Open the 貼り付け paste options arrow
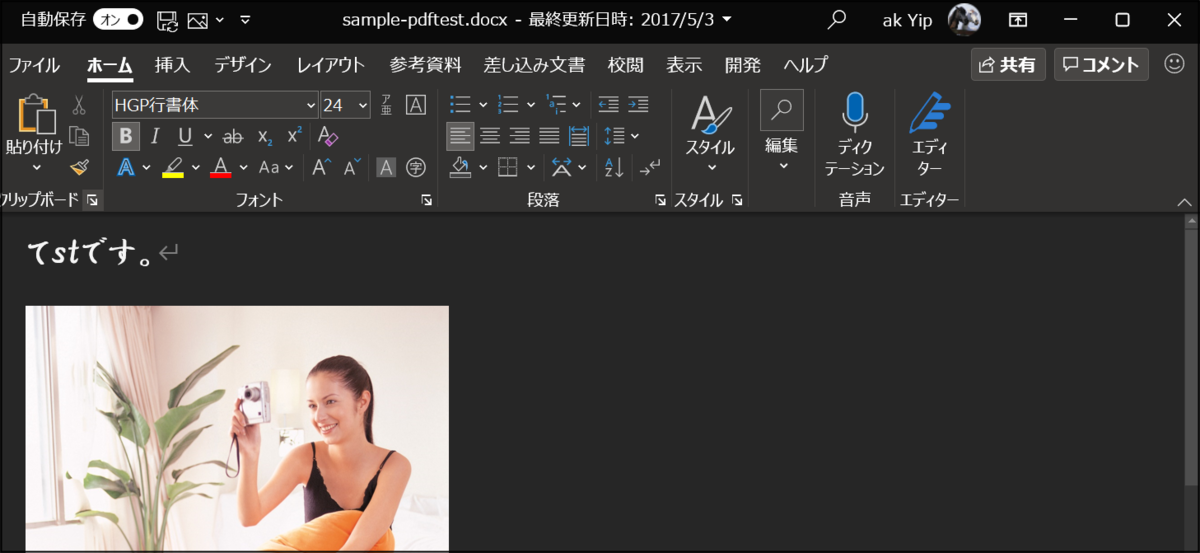The image size is (1200, 553). (x=37, y=167)
